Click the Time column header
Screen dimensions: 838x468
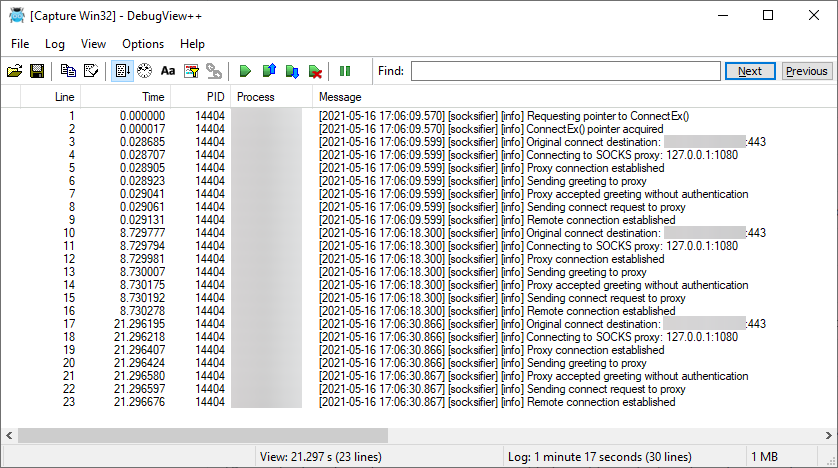[126, 97]
